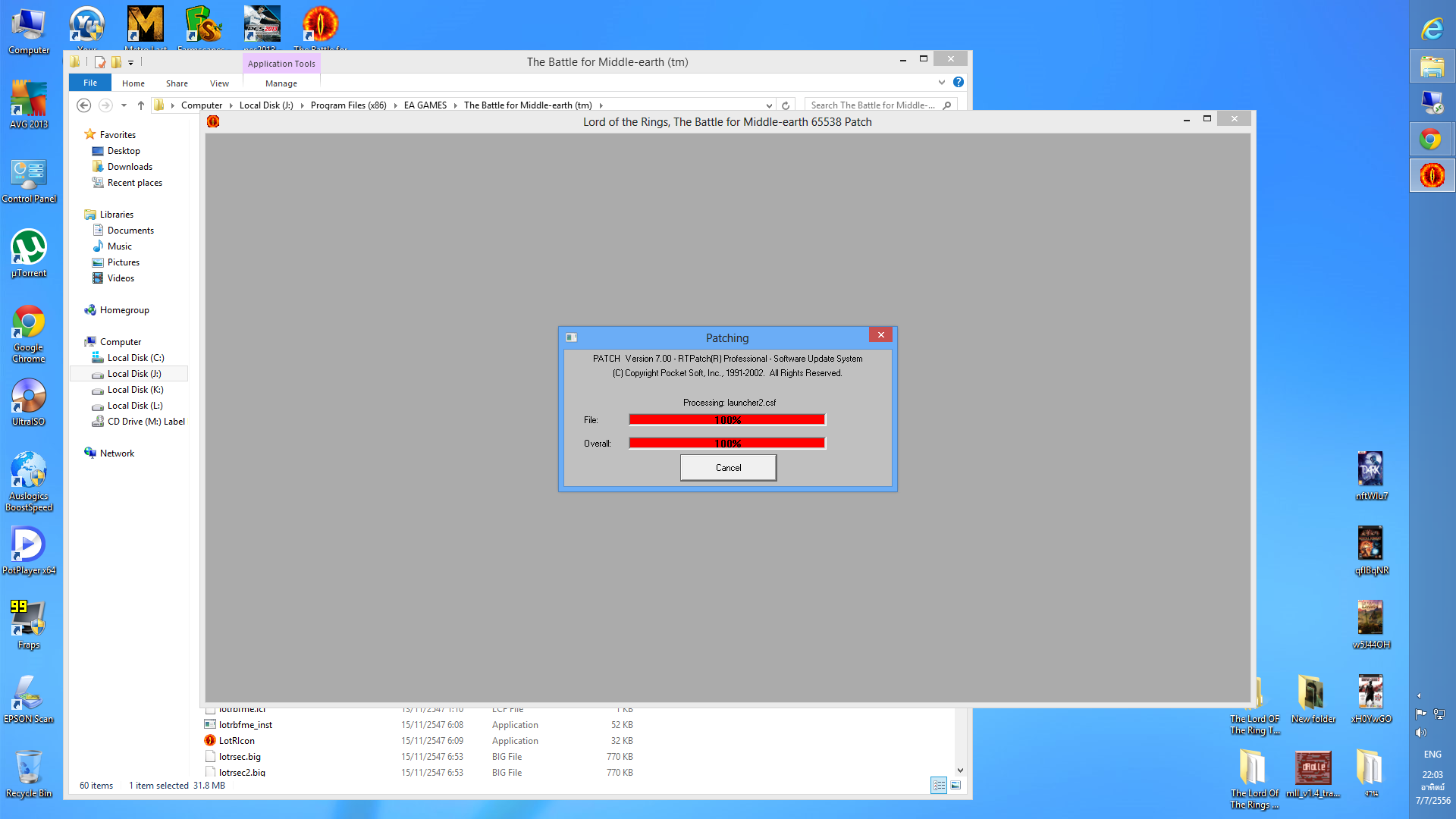The image size is (1456, 819).
Task: Open recent locations dropdown arrow
Action: click(x=124, y=105)
